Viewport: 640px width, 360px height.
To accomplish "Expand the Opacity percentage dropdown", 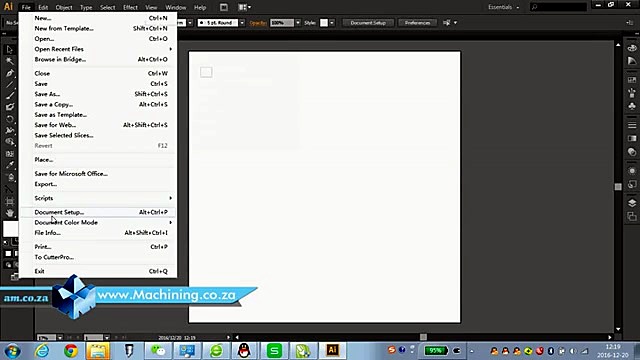I will pyautogui.click(x=298, y=23).
